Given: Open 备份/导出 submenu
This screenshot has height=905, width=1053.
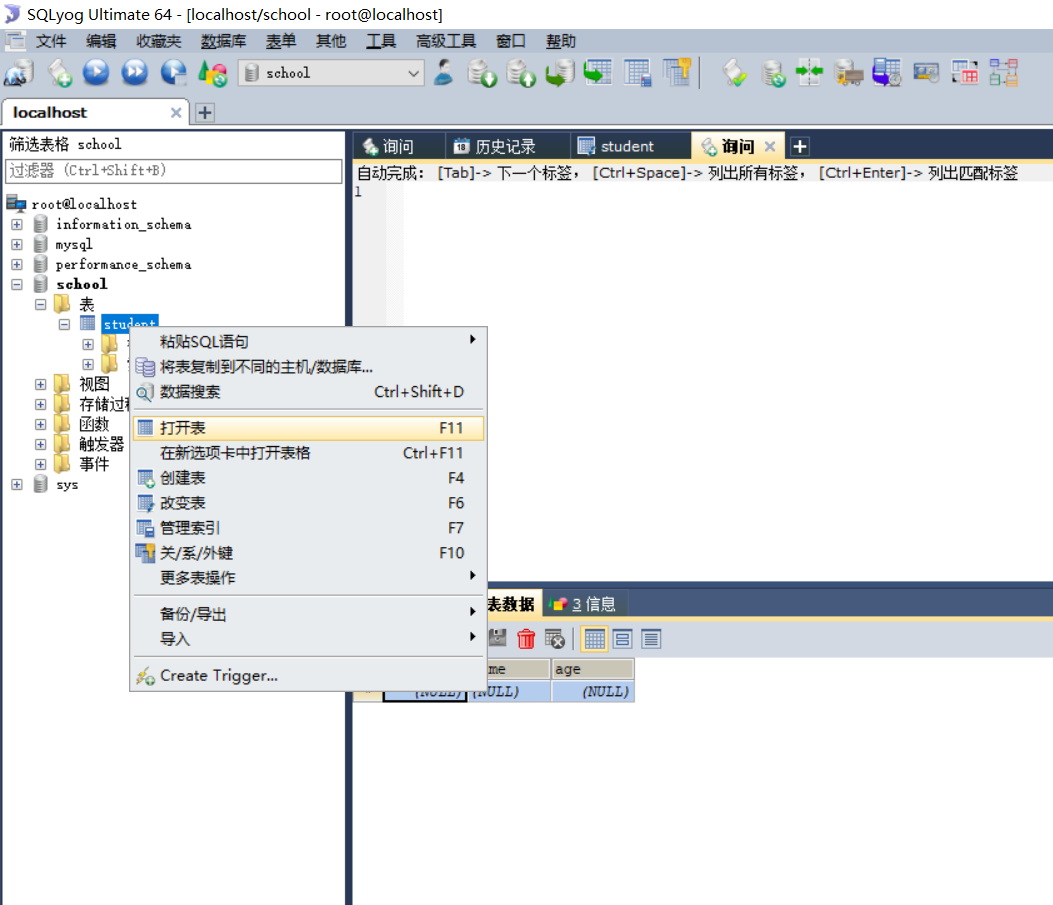Looking at the screenshot, I should click(308, 614).
